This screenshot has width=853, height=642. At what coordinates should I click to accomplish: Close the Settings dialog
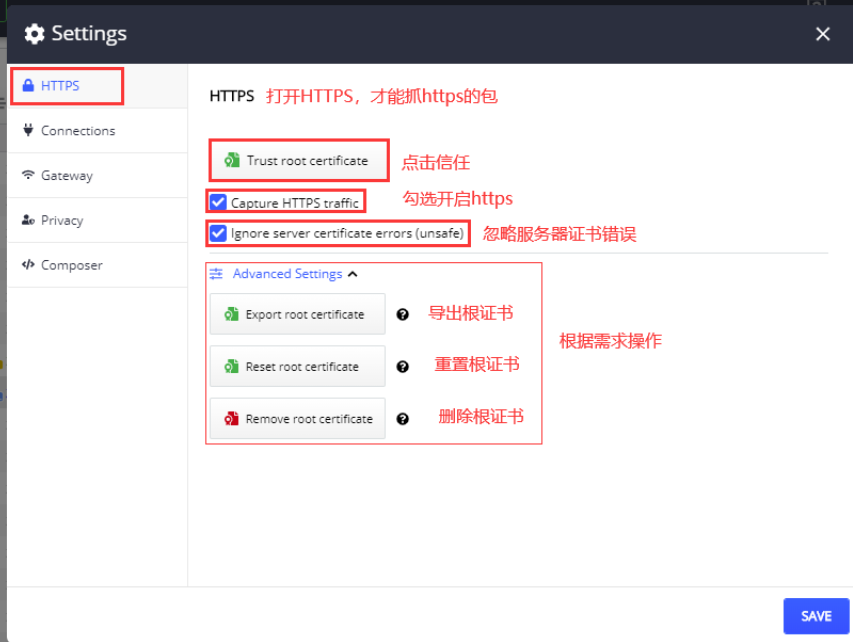[823, 34]
